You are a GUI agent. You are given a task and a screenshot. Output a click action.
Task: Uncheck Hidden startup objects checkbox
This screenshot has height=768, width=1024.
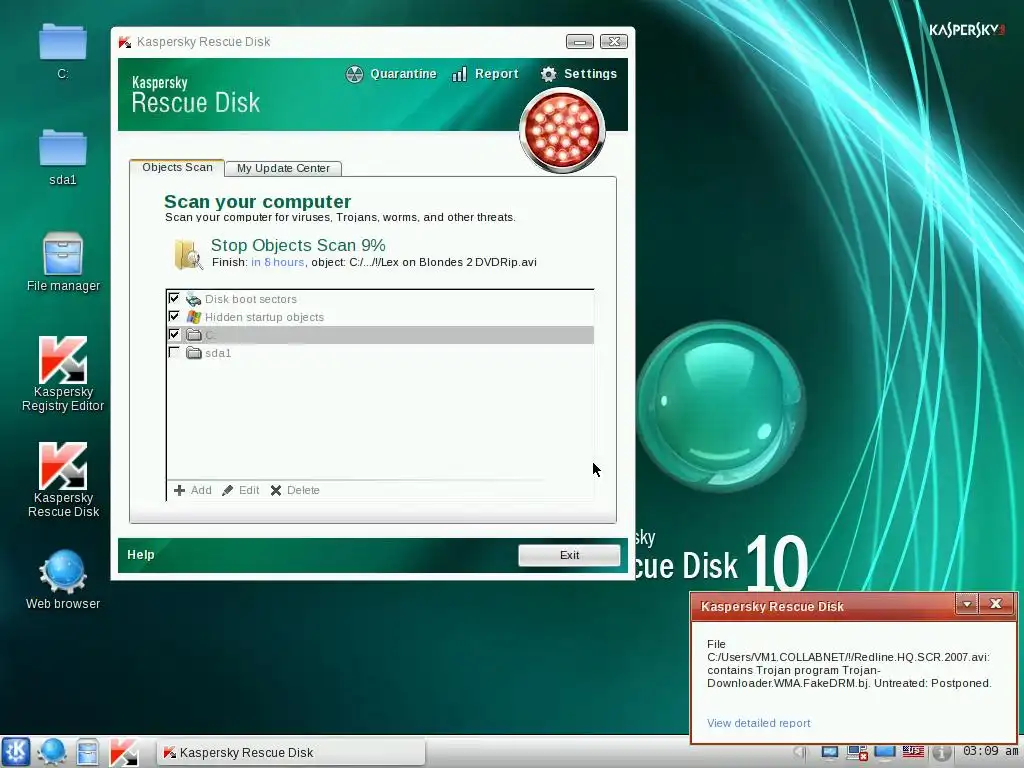click(174, 316)
